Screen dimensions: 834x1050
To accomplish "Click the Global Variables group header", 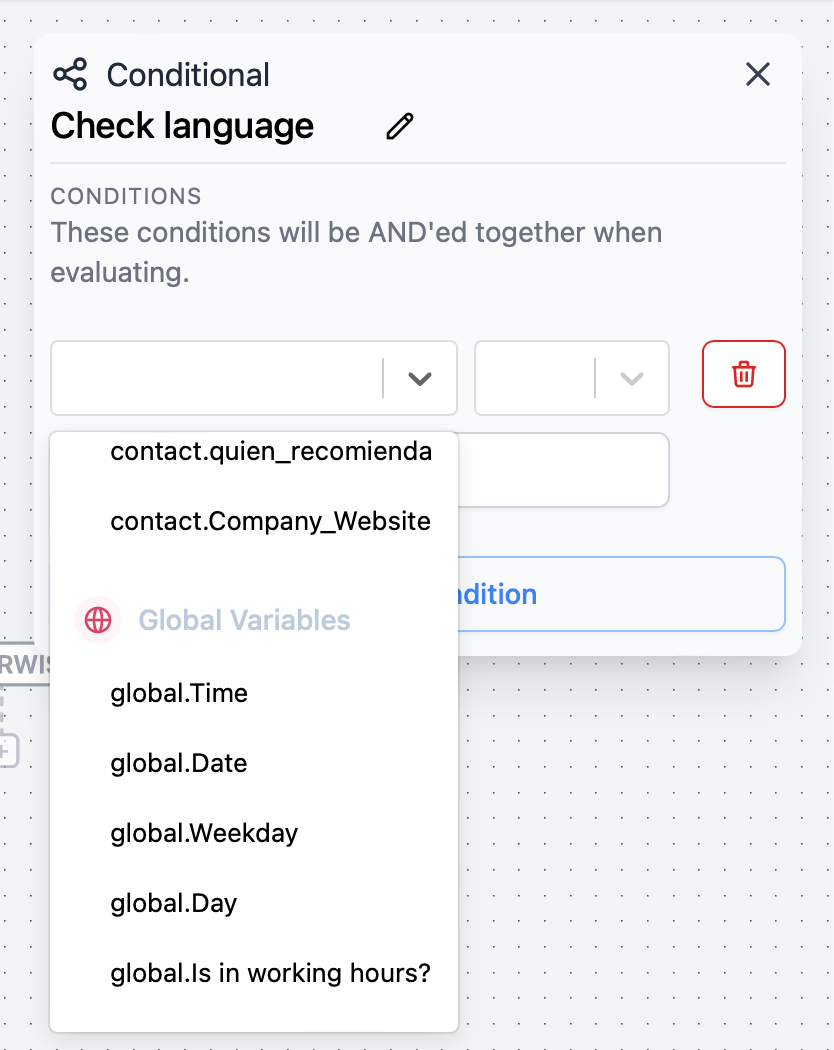I will 244,620.
